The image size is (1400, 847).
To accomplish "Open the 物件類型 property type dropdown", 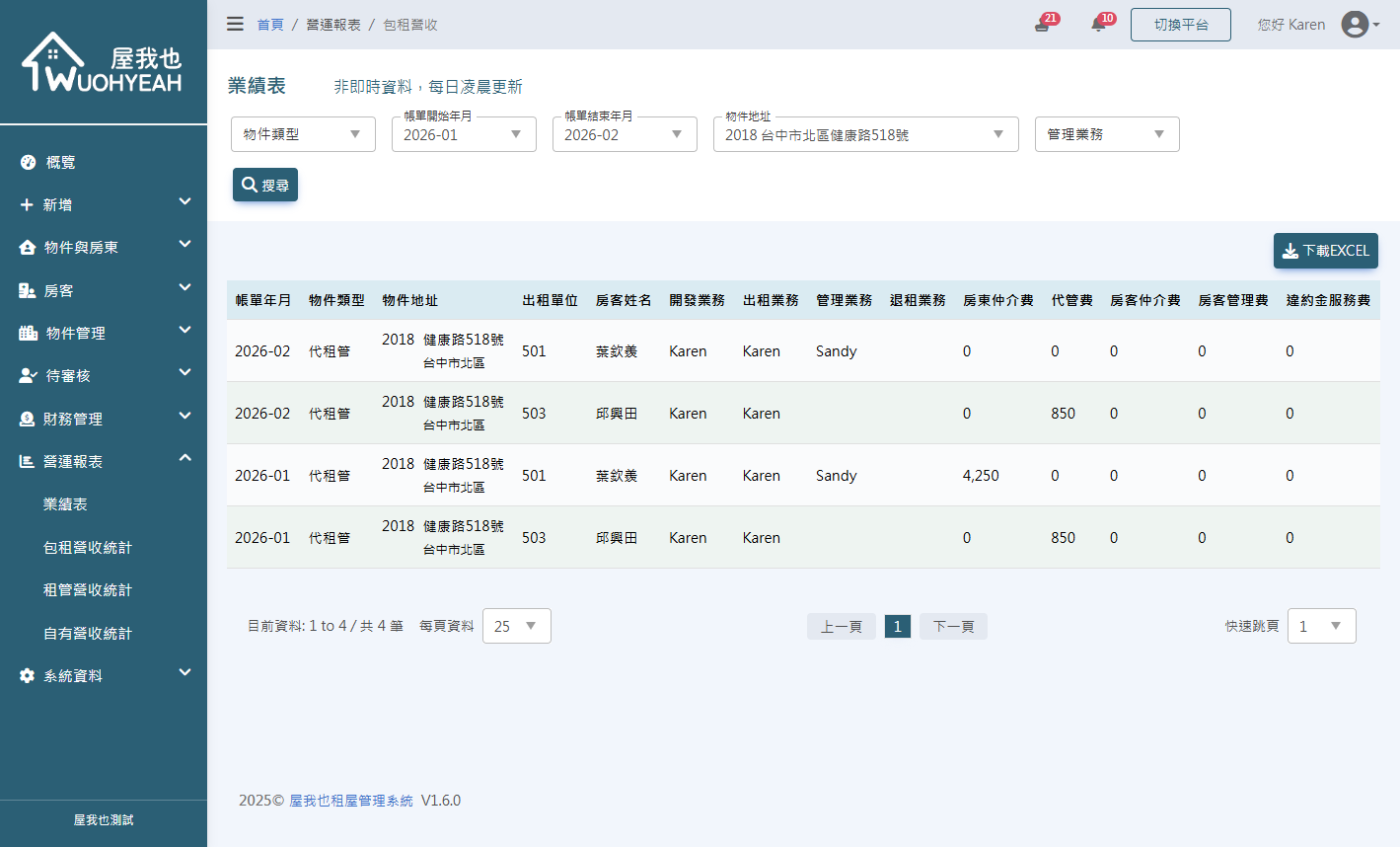I will (x=303, y=134).
